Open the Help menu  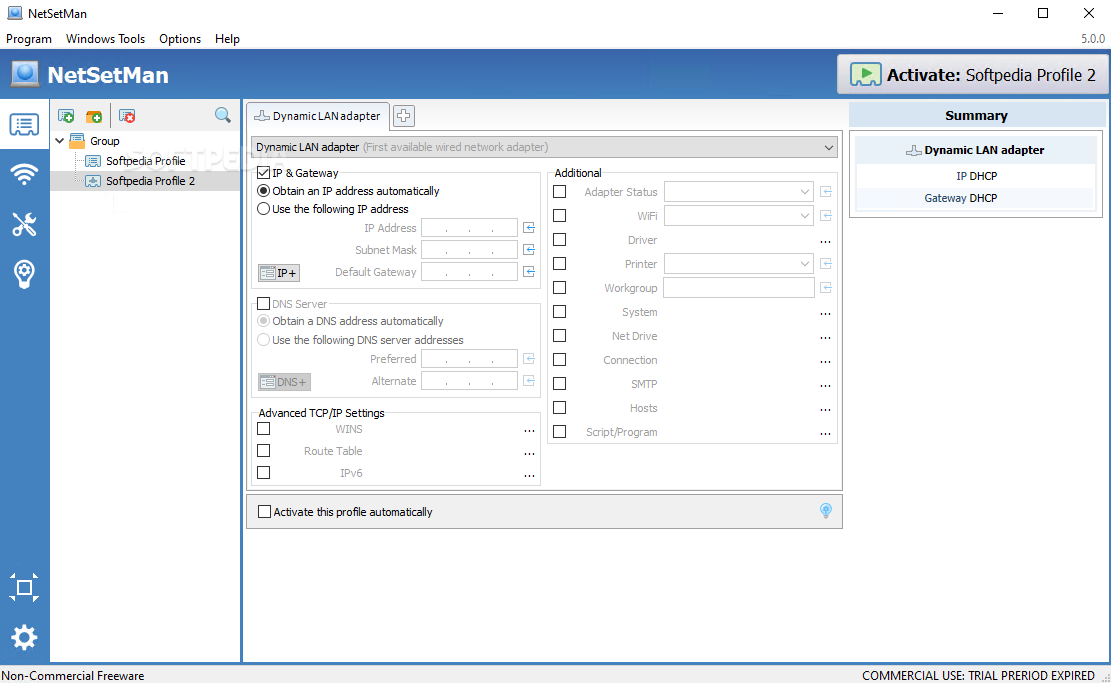(x=227, y=39)
